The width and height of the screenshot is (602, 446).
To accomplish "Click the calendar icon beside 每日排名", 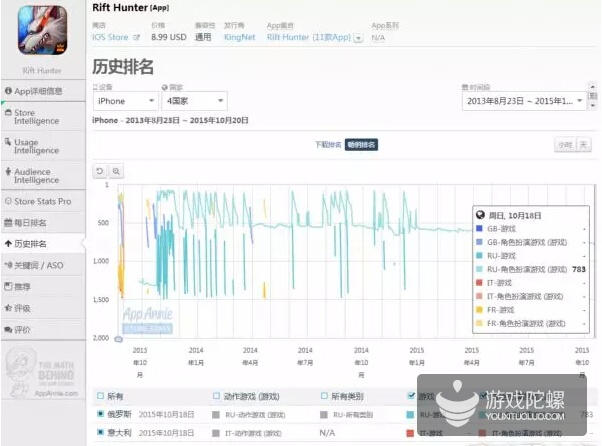I will point(8,223).
